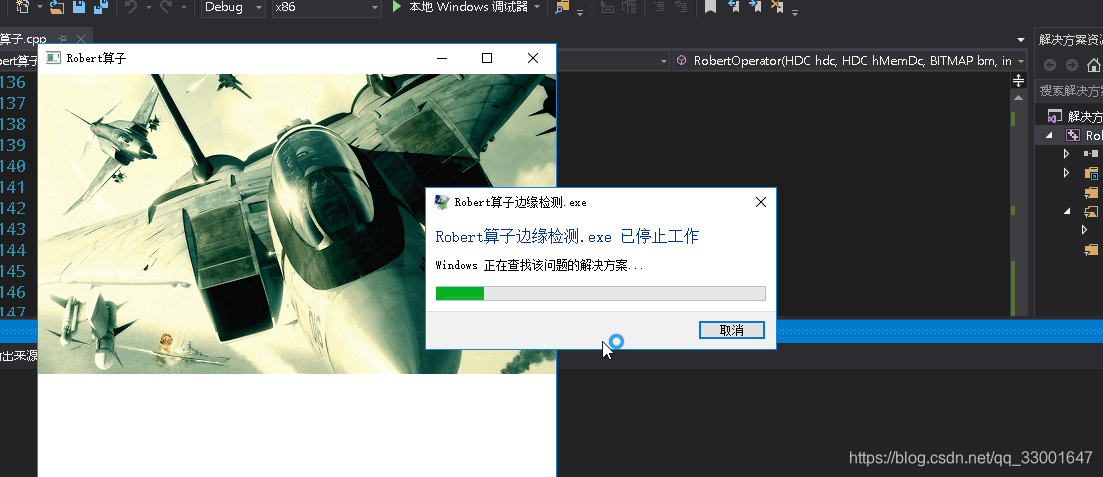Close the Robert算子边缘检测.exe dialog
The width and height of the screenshot is (1103, 477).
pos(760,202)
